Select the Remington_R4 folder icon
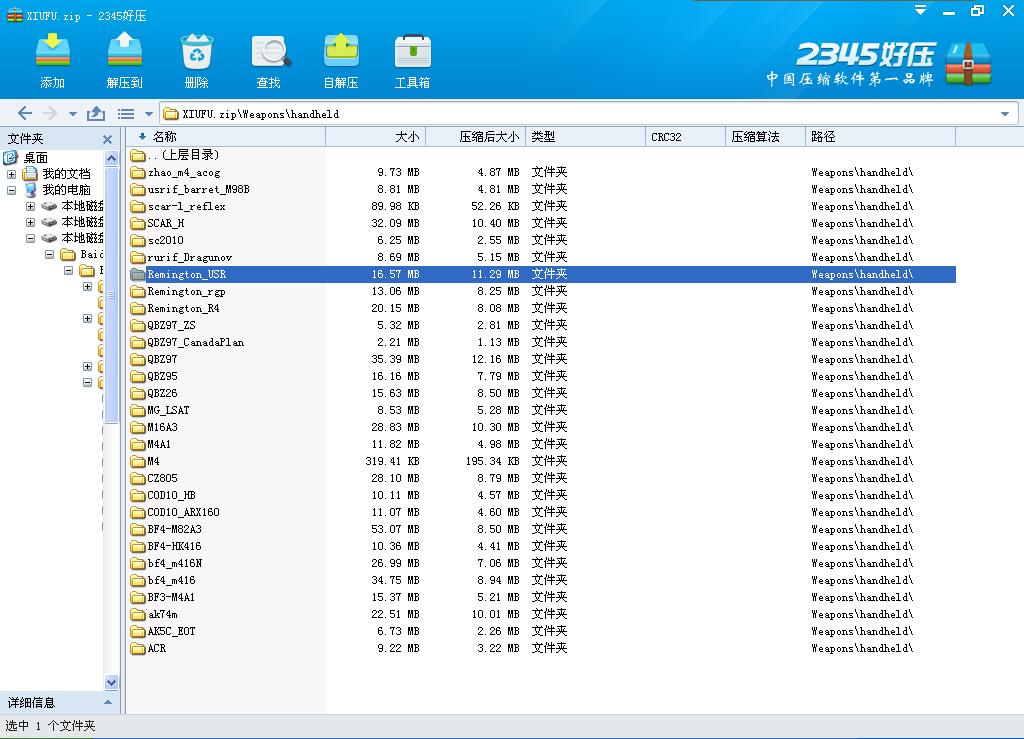The width and height of the screenshot is (1024, 739). point(137,308)
